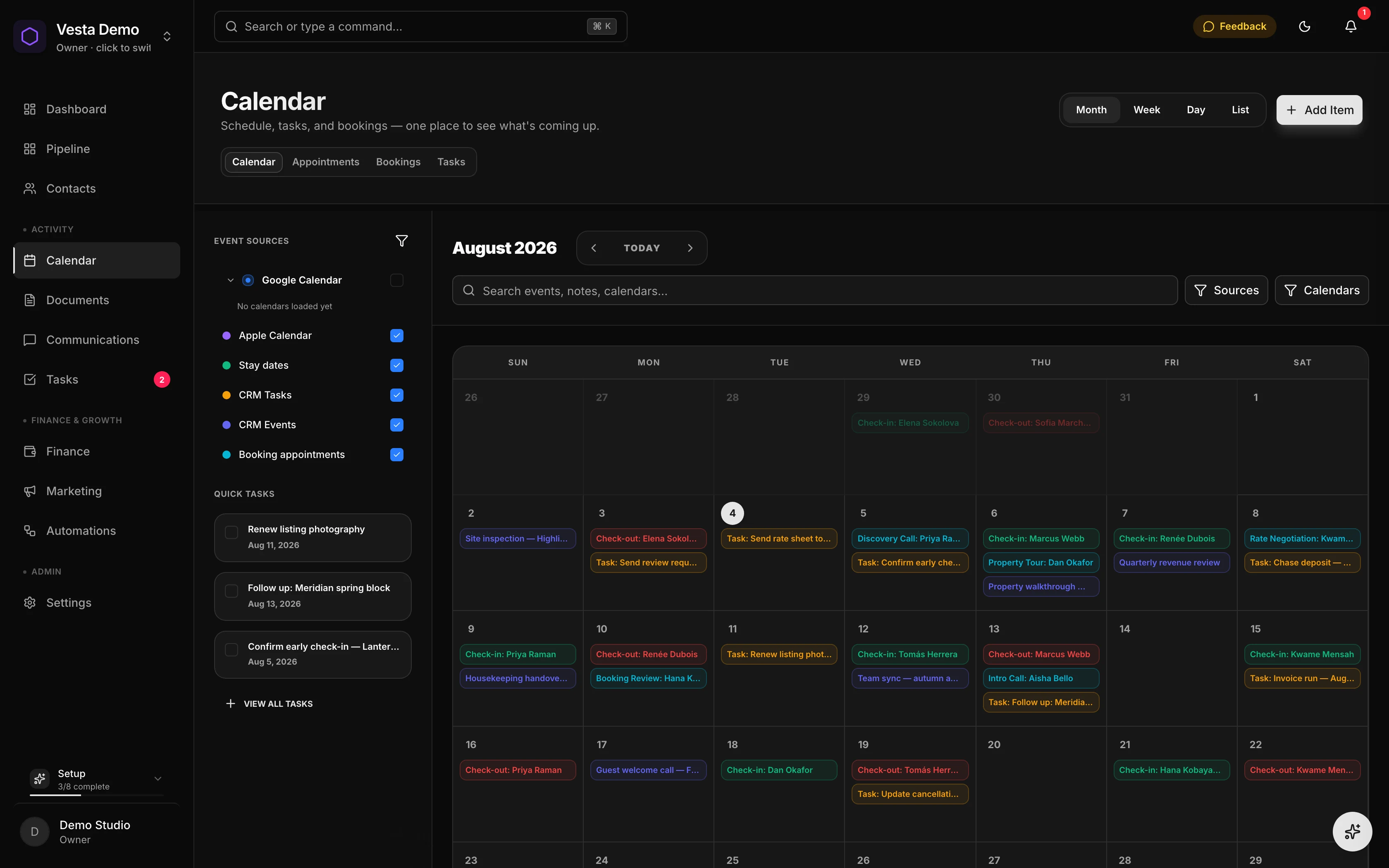Open Check-in: Dan Okafor event
The image size is (1389, 868).
point(779,770)
